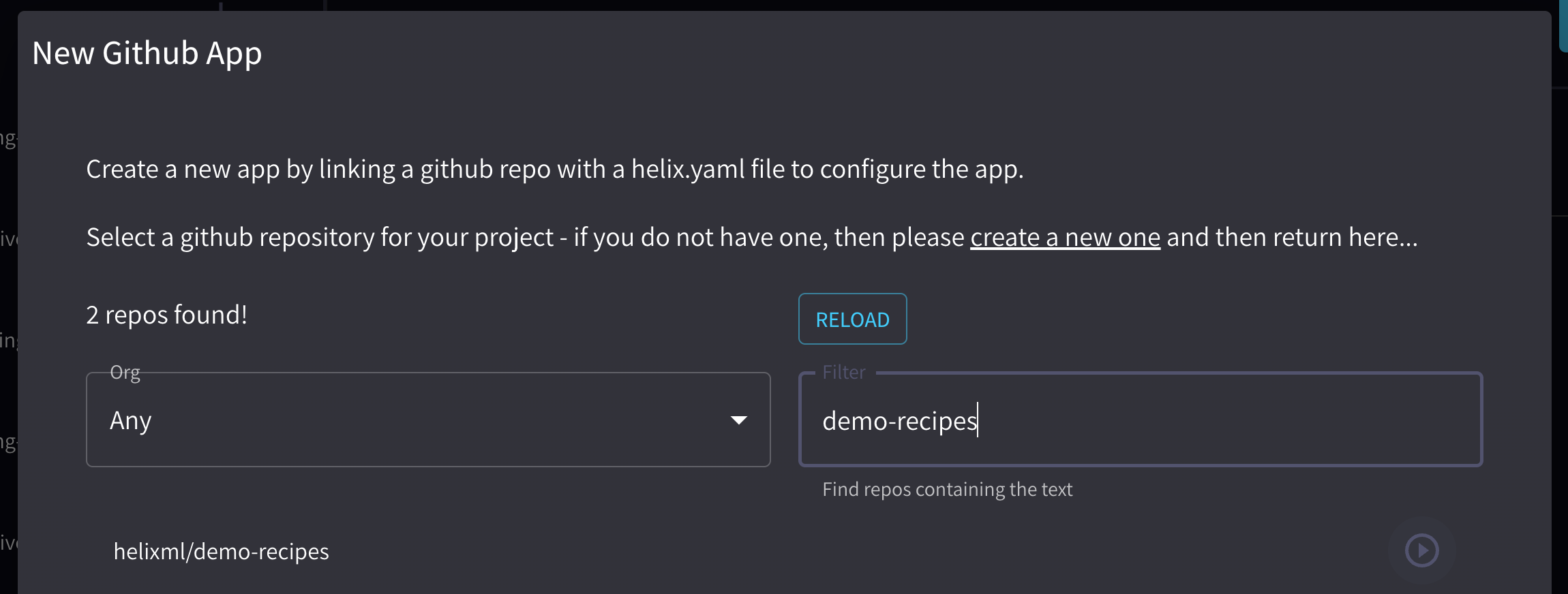Viewport: 1568px width, 594px height.
Task: Click the teal element at top-right edge
Action: (x=1563, y=27)
